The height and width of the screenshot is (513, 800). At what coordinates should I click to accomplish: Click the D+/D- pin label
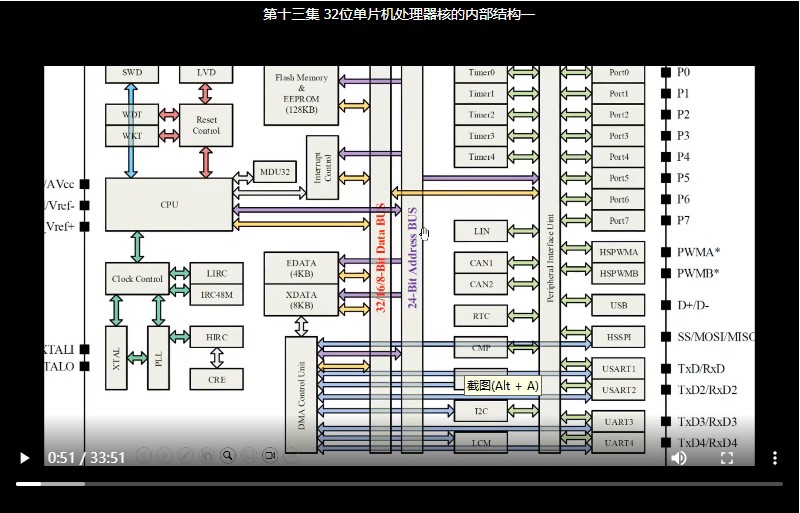point(693,305)
